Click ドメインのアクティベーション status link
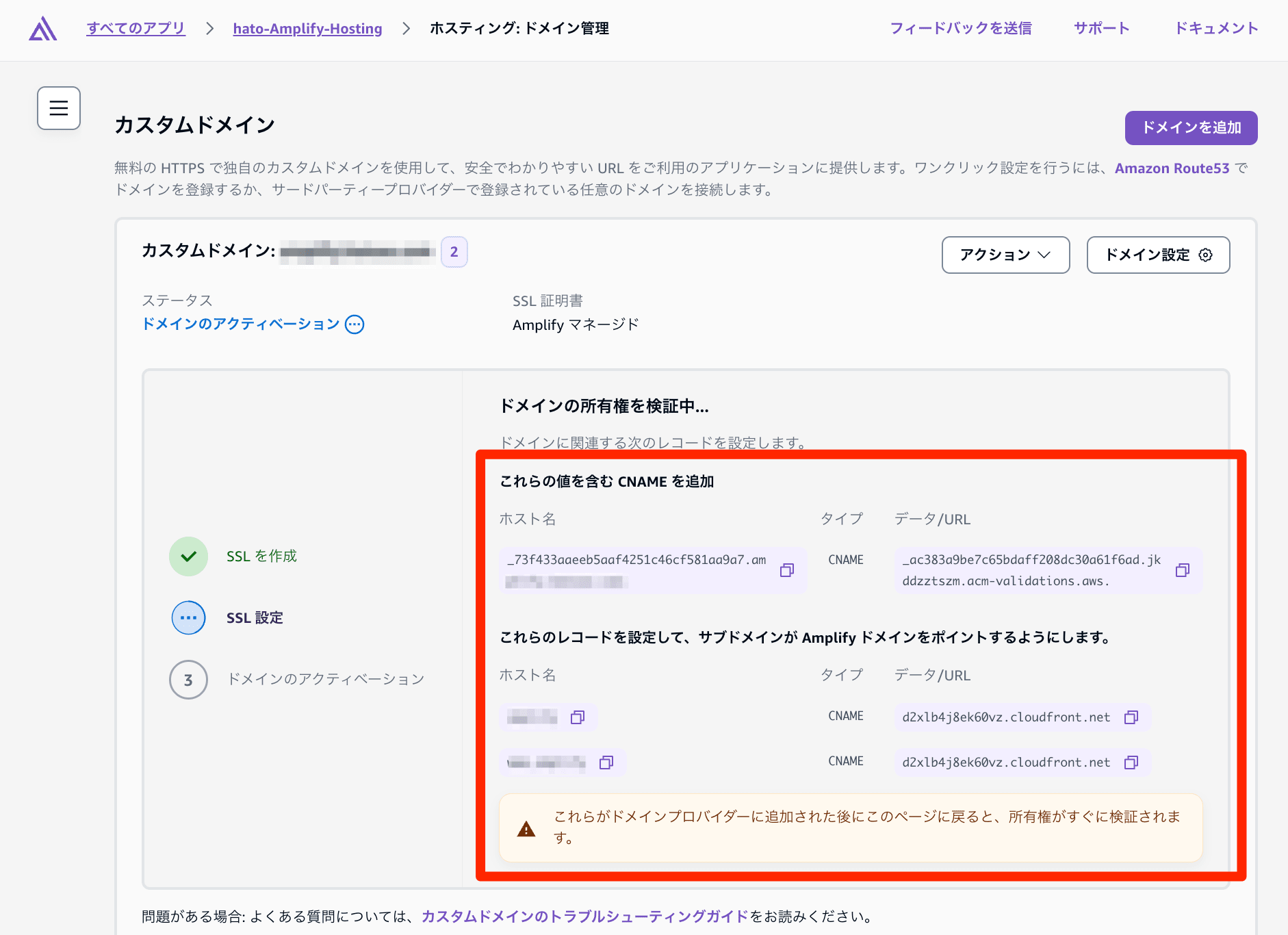 (x=241, y=324)
